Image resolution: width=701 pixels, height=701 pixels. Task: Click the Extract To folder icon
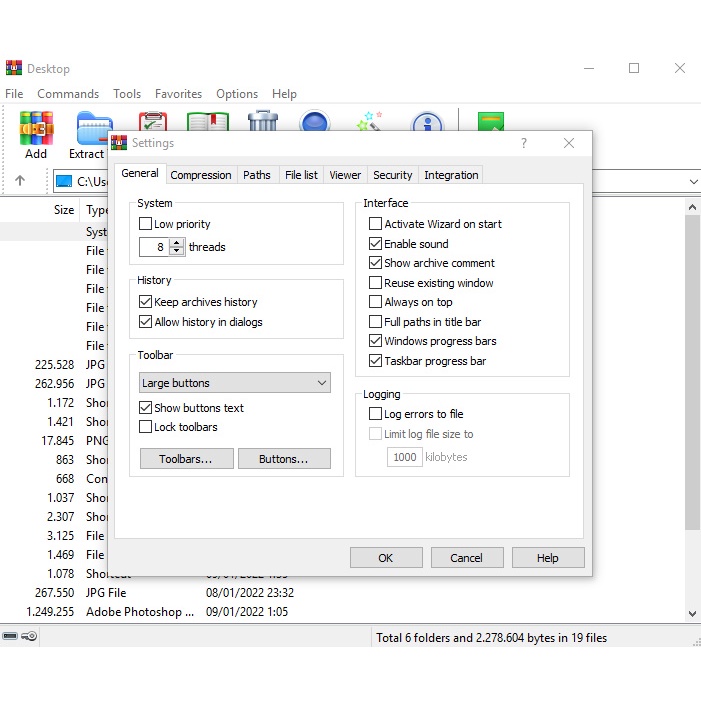tap(89, 128)
